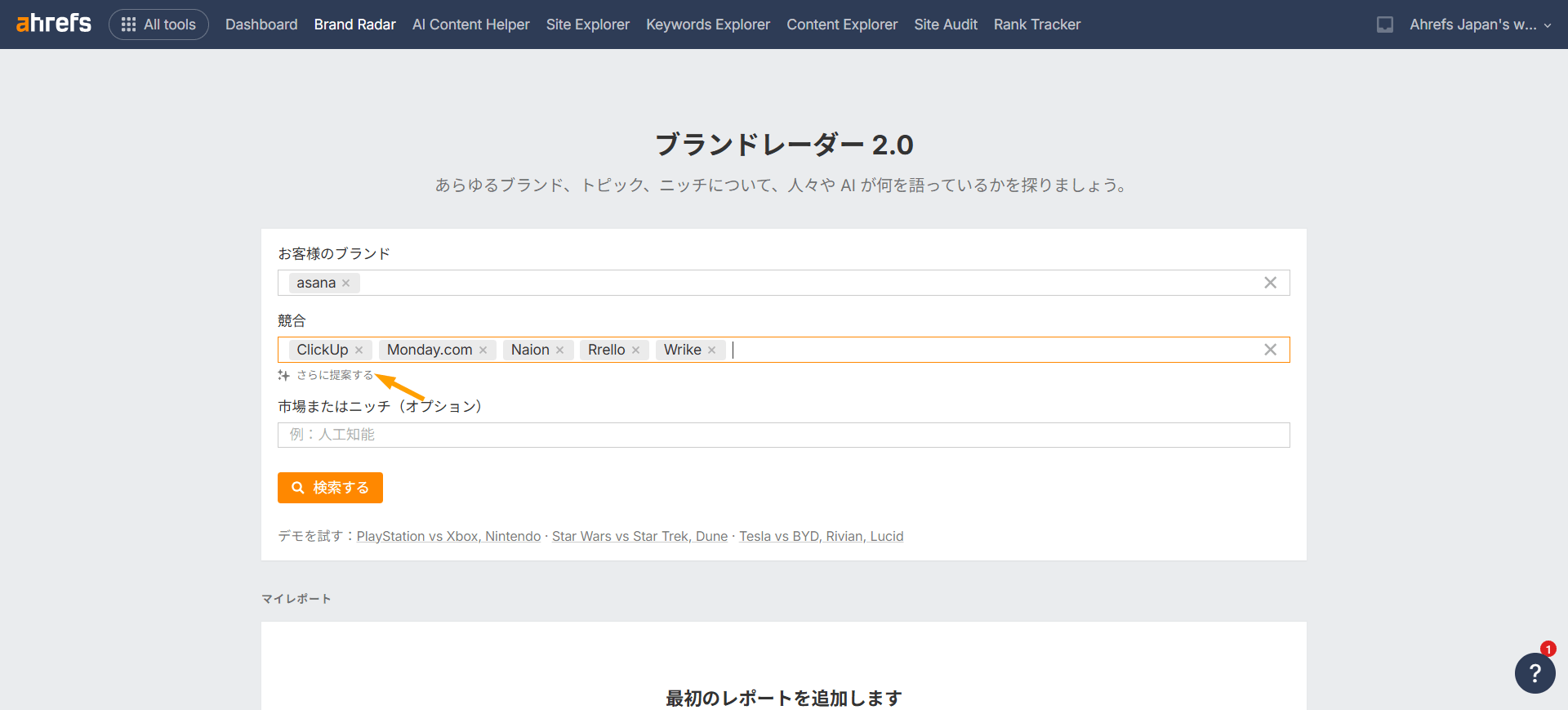
Task: Remove the asana brand tag
Action: 346,283
